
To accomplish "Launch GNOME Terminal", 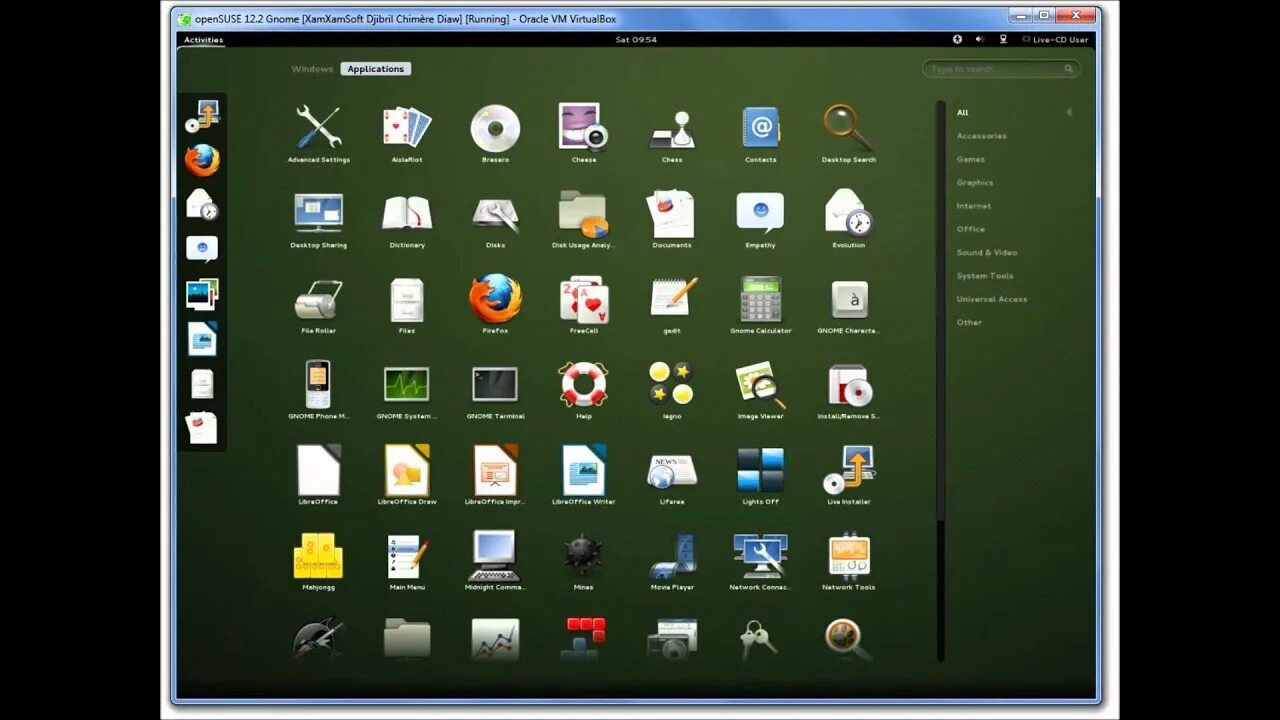I will pyautogui.click(x=495, y=390).
